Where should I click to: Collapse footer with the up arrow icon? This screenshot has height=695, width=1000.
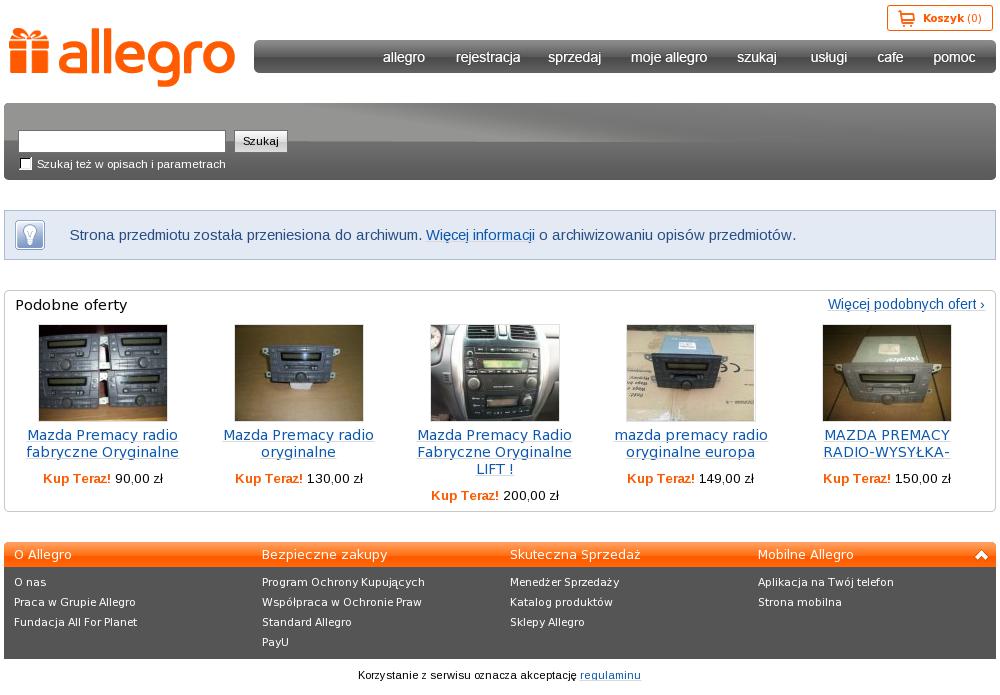982,555
